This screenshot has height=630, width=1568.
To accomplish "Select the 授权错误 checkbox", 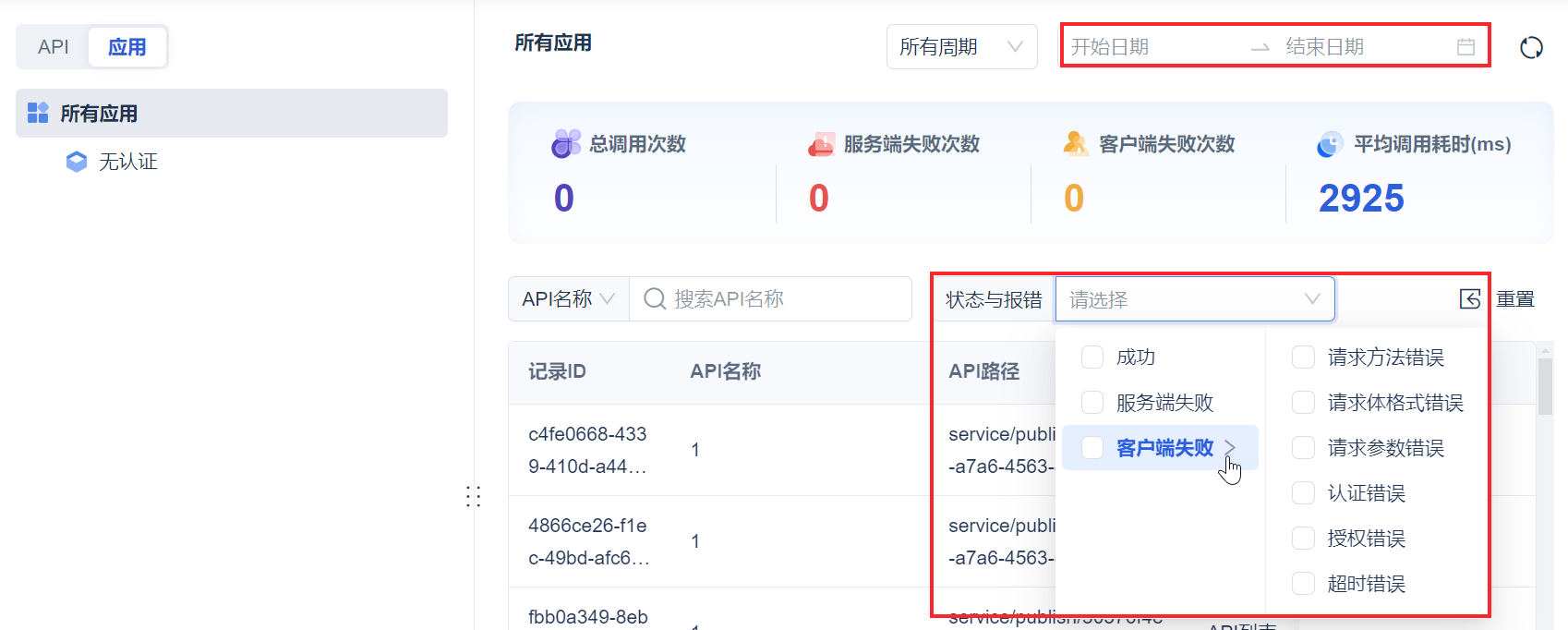I will (x=1303, y=539).
